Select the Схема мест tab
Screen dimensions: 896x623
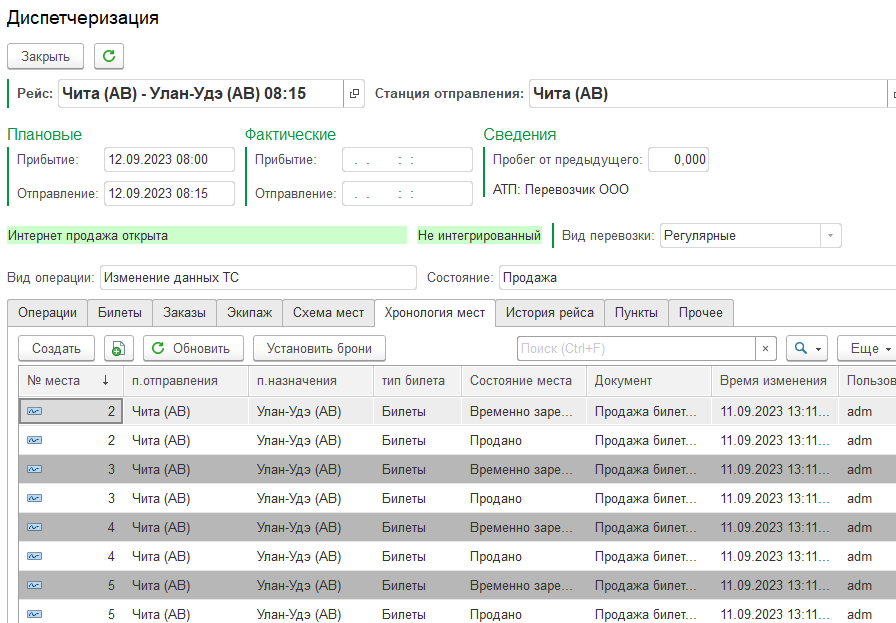(x=328, y=313)
